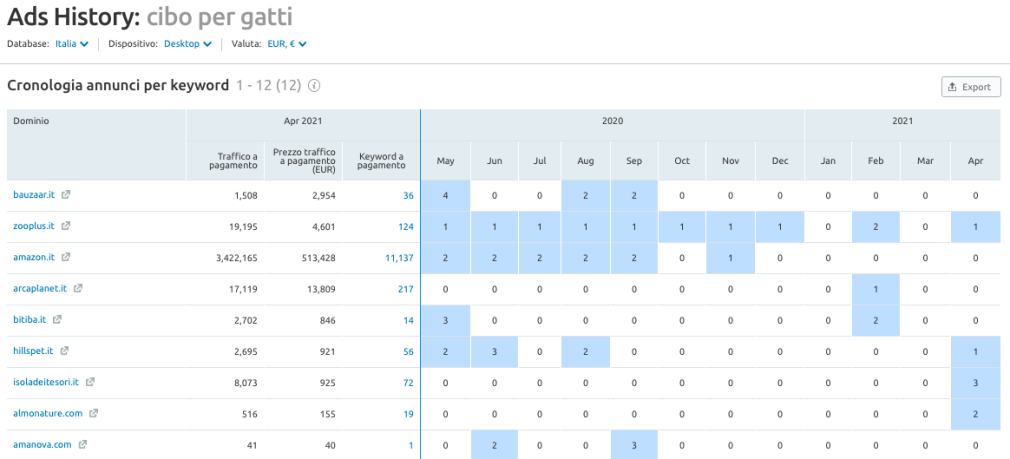The width and height of the screenshot is (1010, 459).
Task: Open the bauzaar.it domain link
Action: pos(35,194)
